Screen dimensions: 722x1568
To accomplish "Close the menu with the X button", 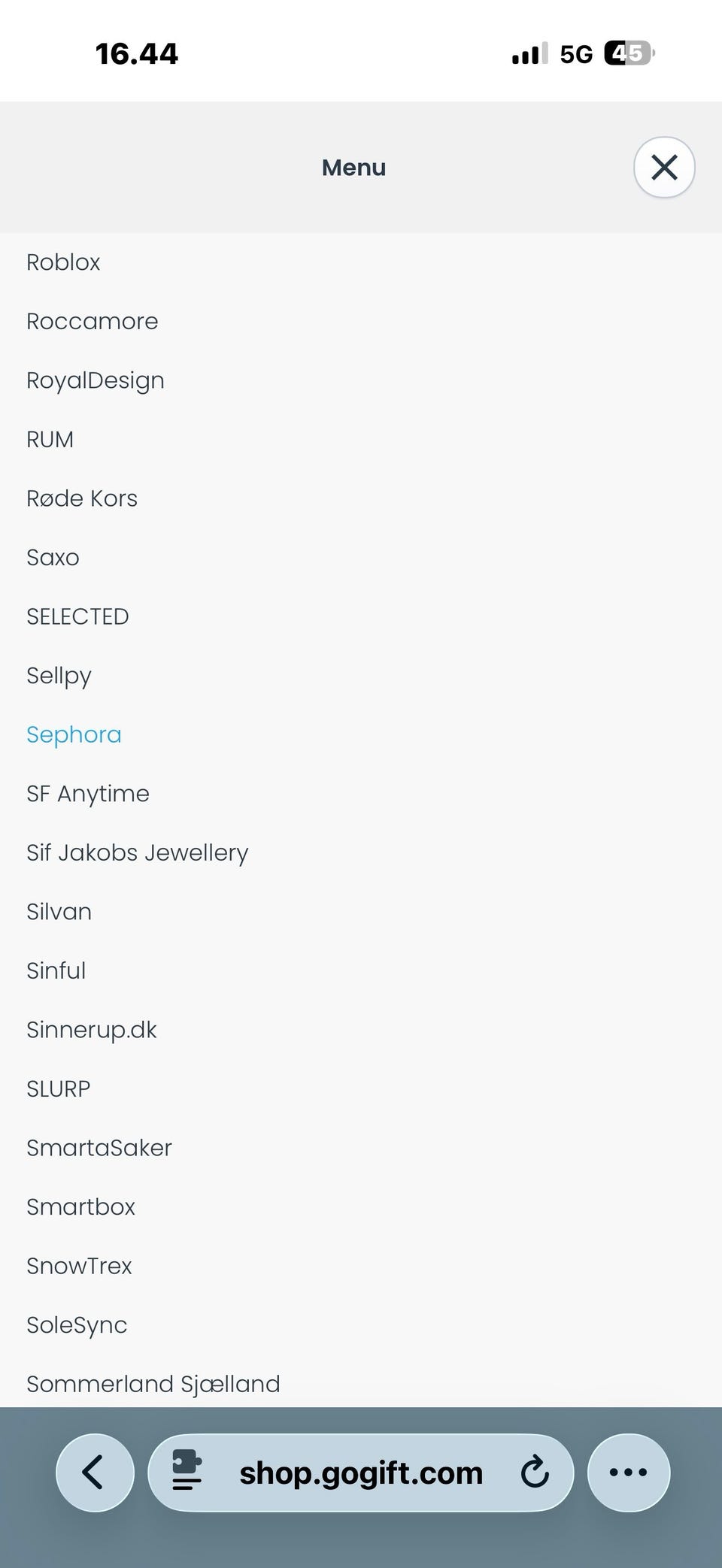I will [x=664, y=167].
